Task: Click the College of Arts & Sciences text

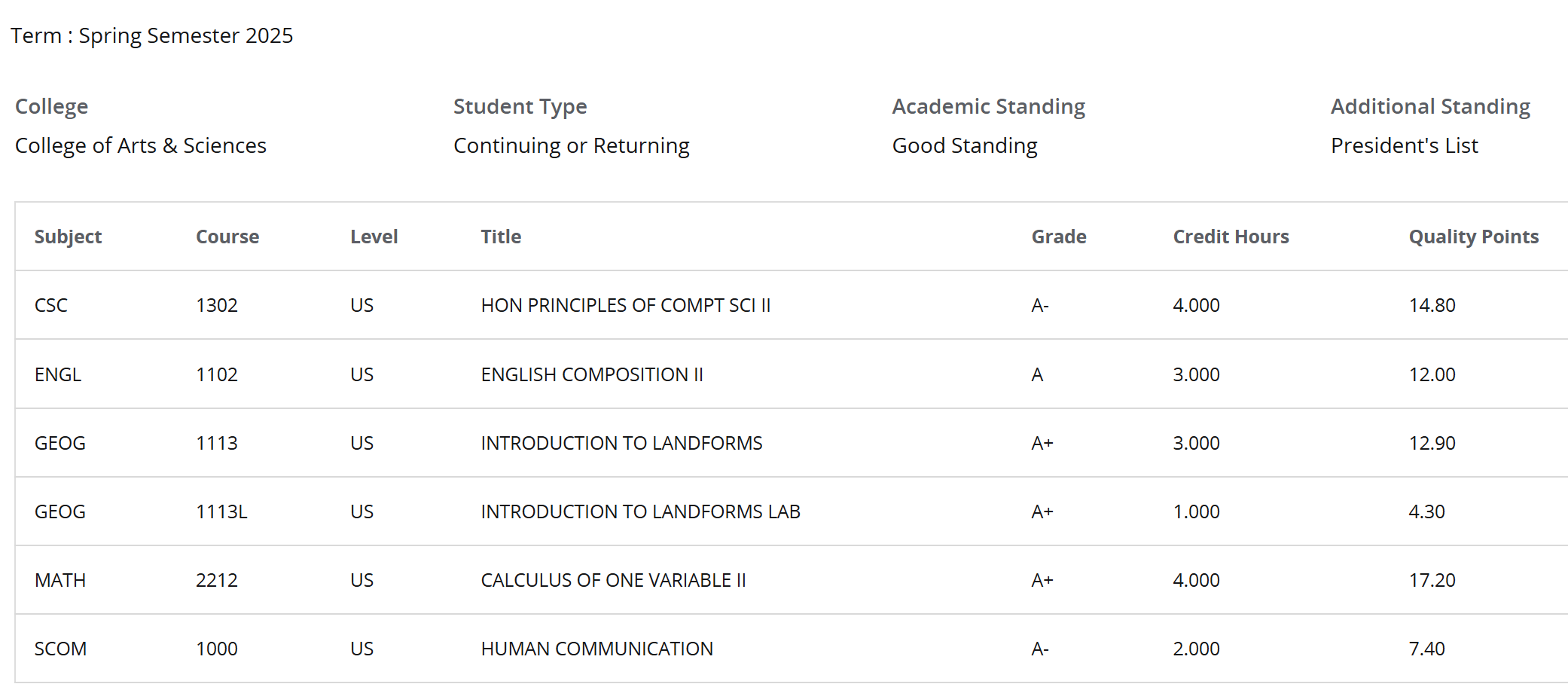Action: [140, 145]
